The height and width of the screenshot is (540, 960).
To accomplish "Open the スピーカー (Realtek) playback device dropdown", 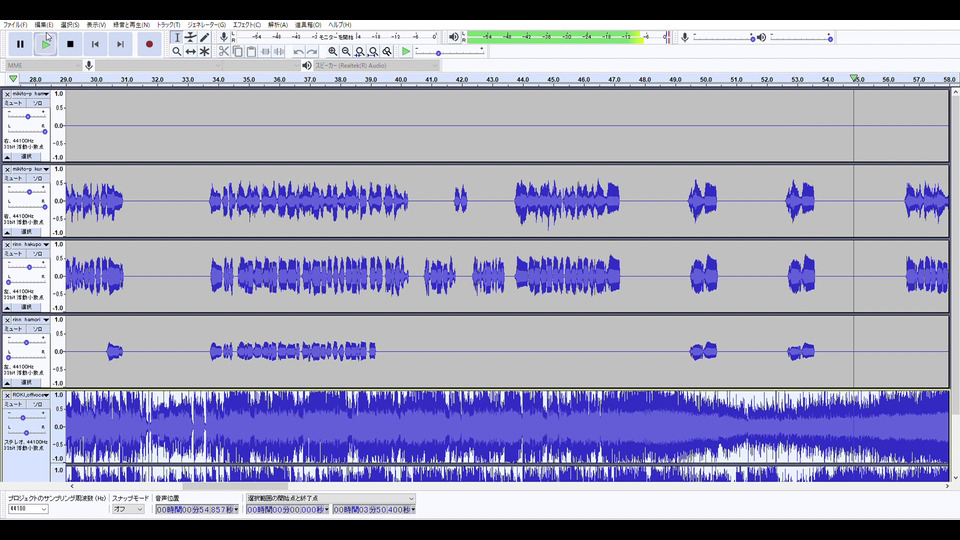I will [377, 66].
